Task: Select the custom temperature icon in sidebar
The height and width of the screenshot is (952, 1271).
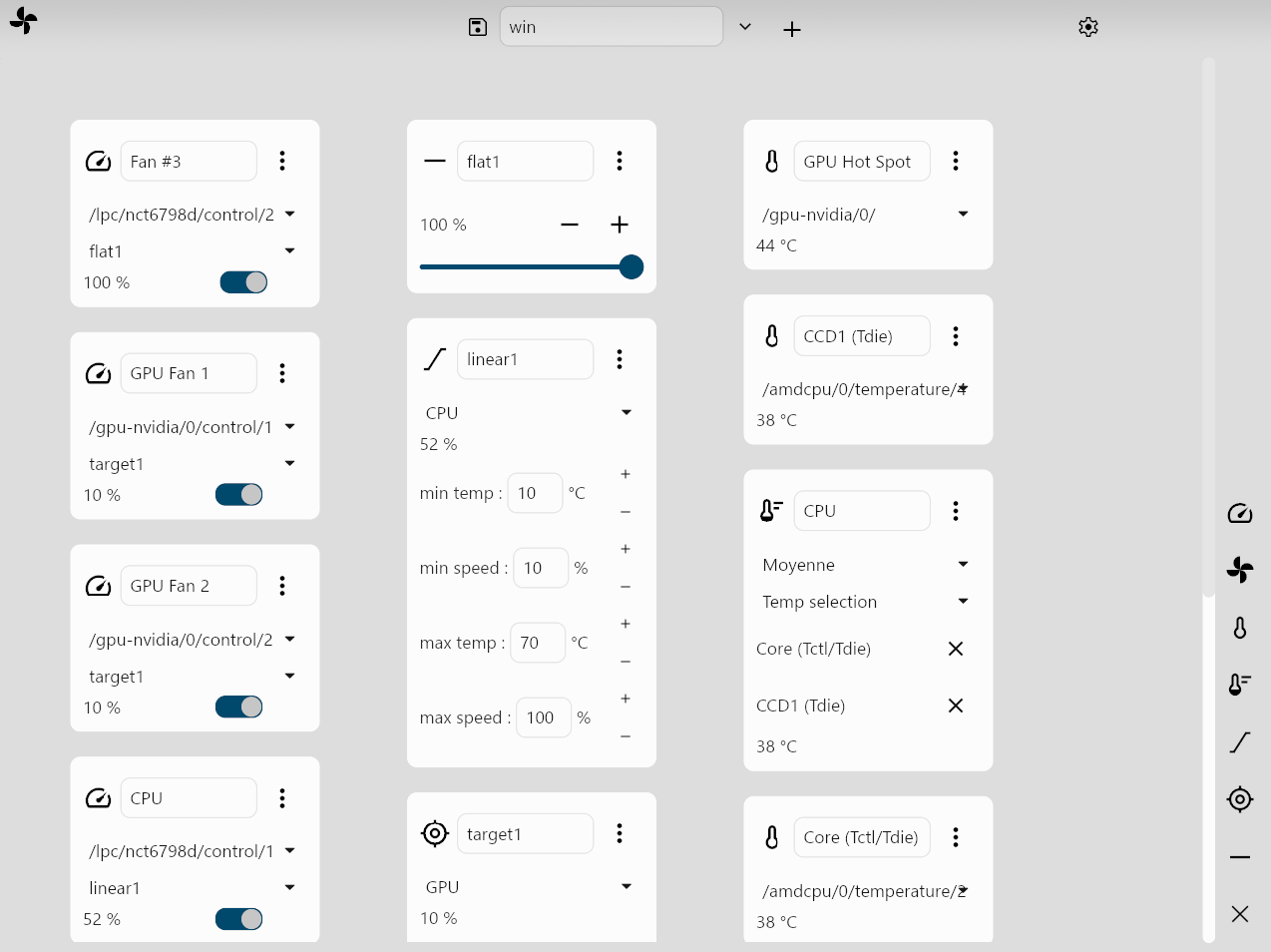Action: [1240, 685]
